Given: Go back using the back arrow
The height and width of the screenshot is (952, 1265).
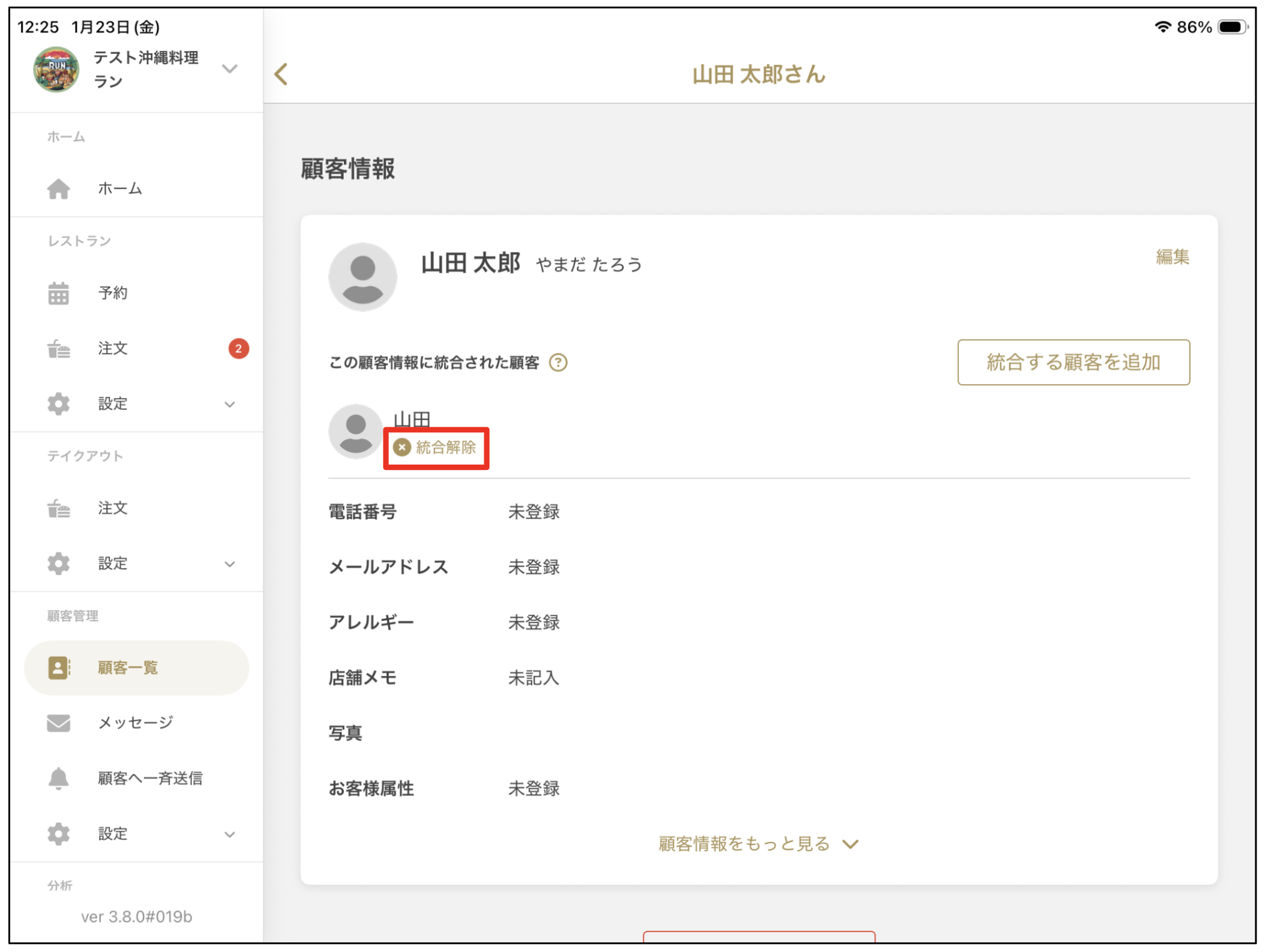Looking at the screenshot, I should point(280,74).
